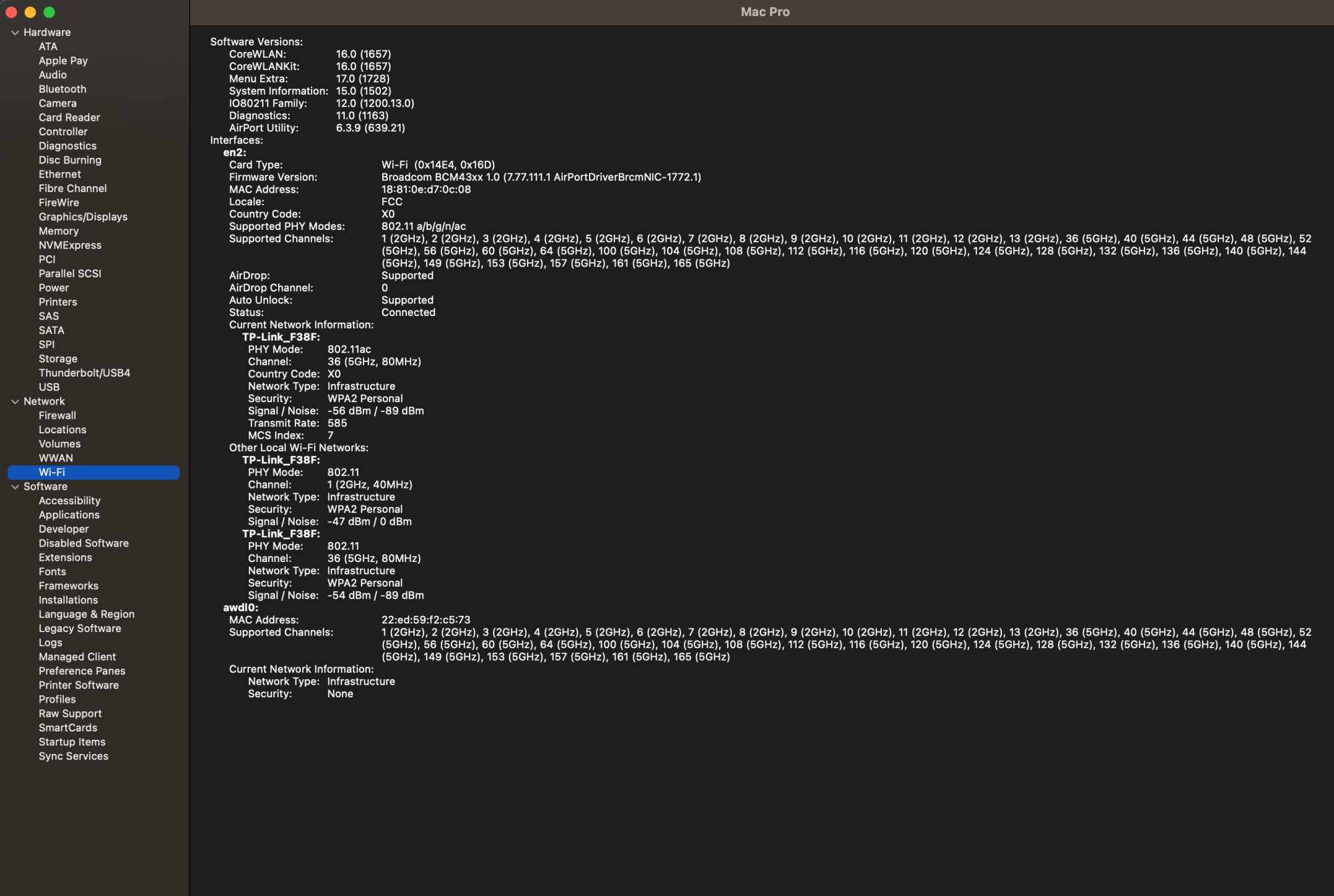Collapse the Hardware section chevron

pos(15,32)
